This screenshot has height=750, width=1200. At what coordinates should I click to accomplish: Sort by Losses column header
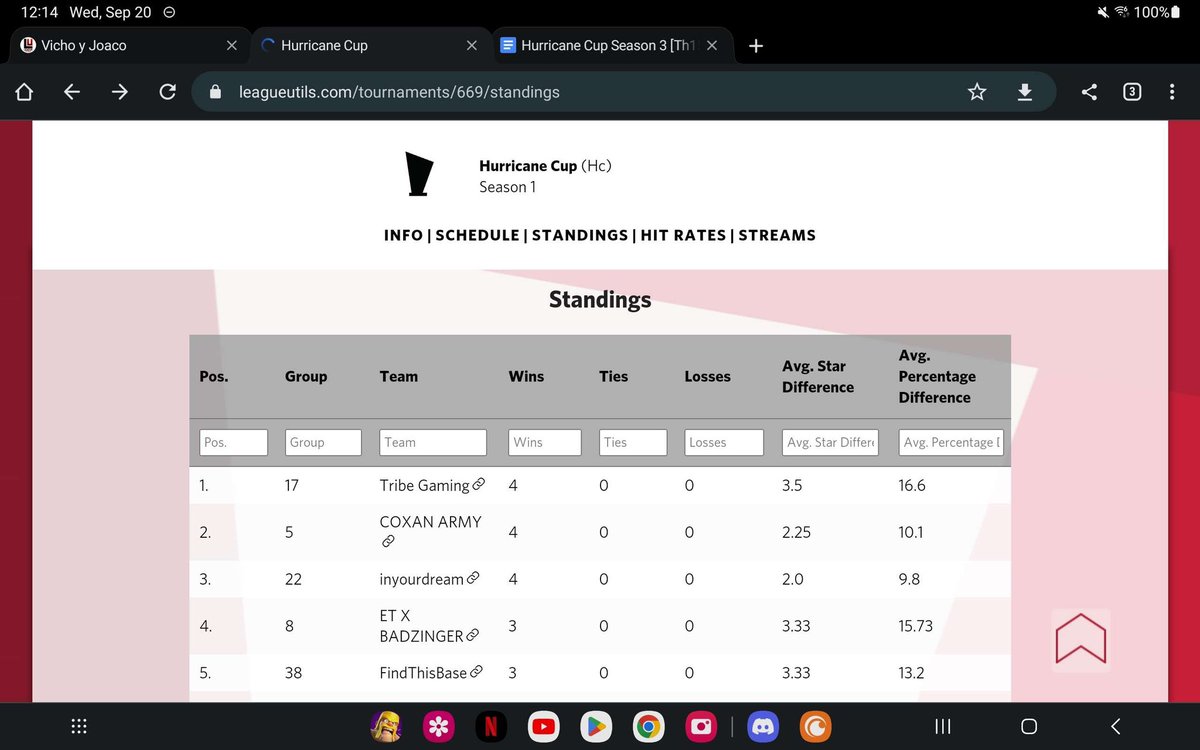click(x=707, y=376)
